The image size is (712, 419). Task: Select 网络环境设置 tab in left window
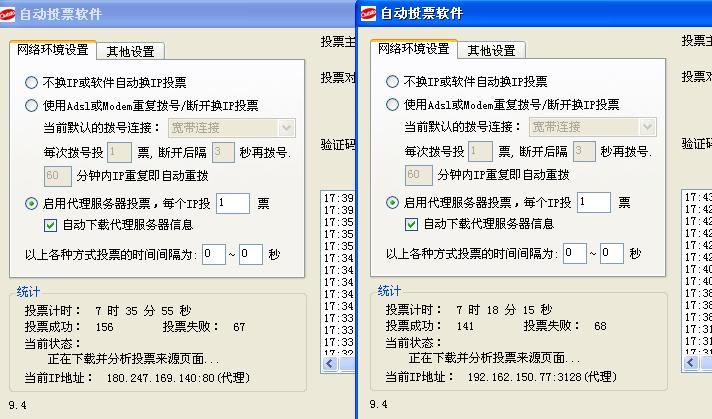coord(53,49)
